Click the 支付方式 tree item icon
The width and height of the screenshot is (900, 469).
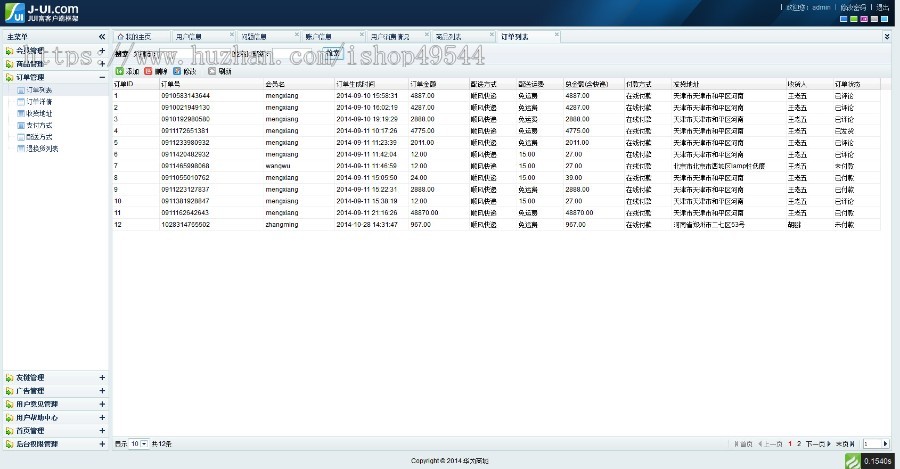21,125
